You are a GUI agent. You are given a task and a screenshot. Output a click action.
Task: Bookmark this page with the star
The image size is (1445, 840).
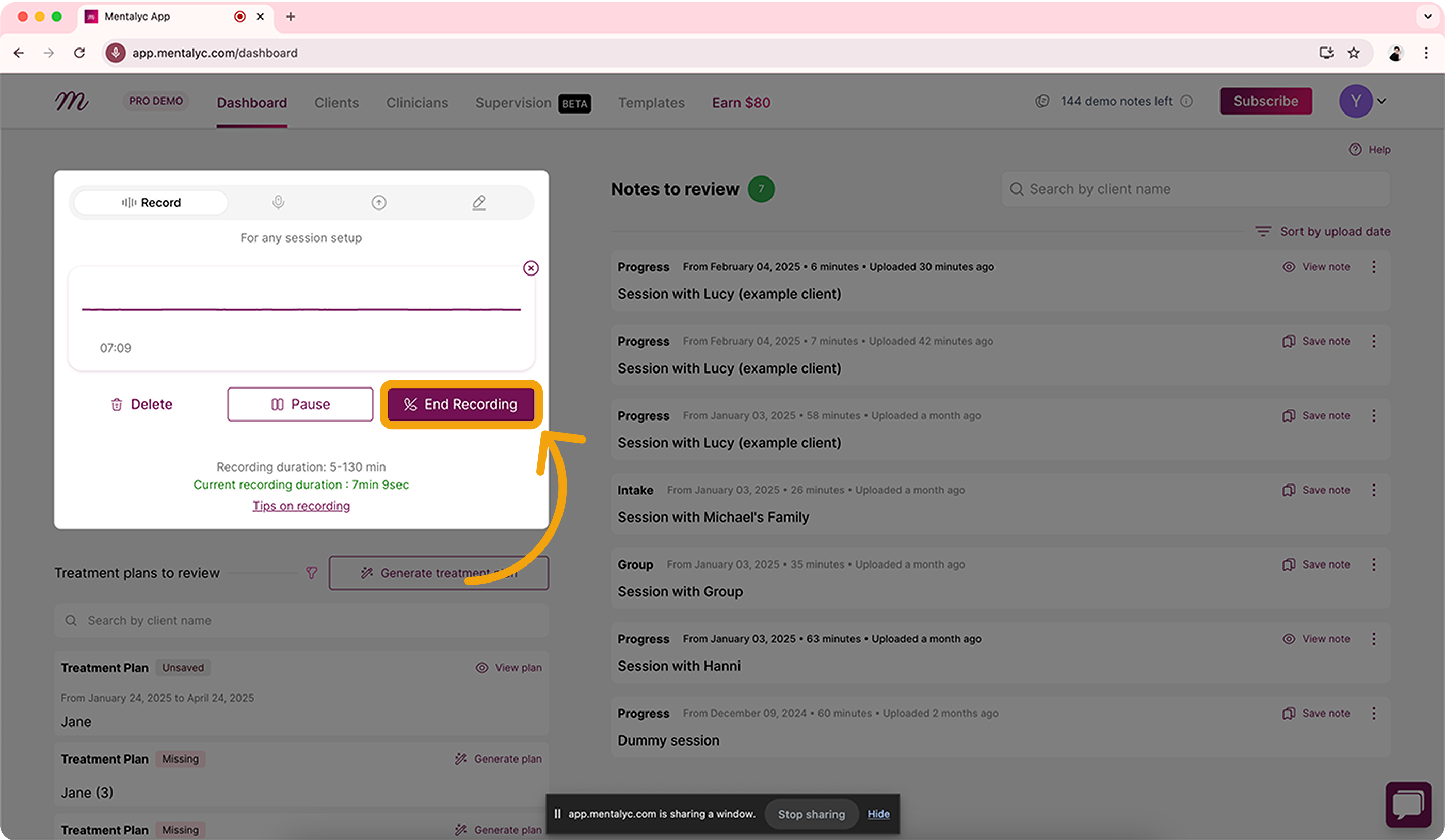1354,53
